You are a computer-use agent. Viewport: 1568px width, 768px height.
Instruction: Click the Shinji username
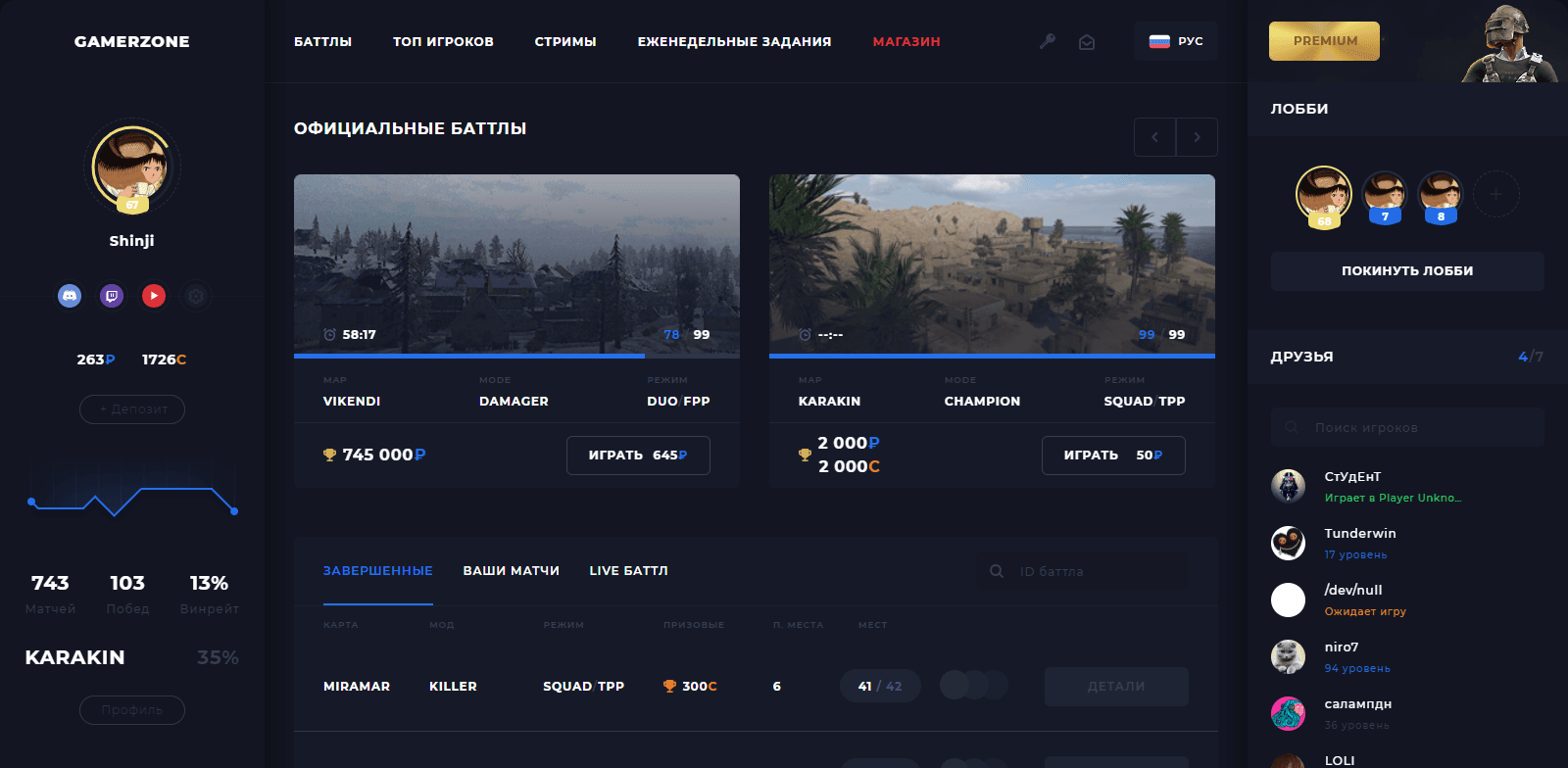point(132,240)
